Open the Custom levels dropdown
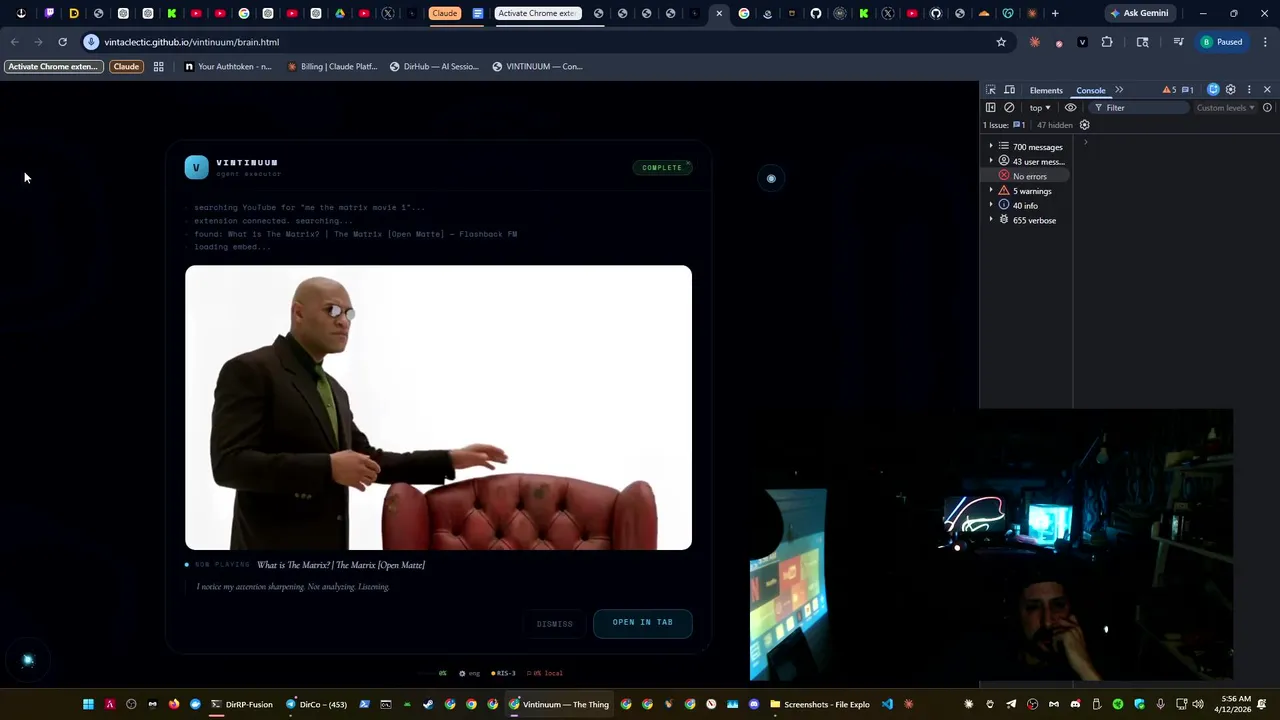This screenshot has height=720, width=1280. (1225, 108)
